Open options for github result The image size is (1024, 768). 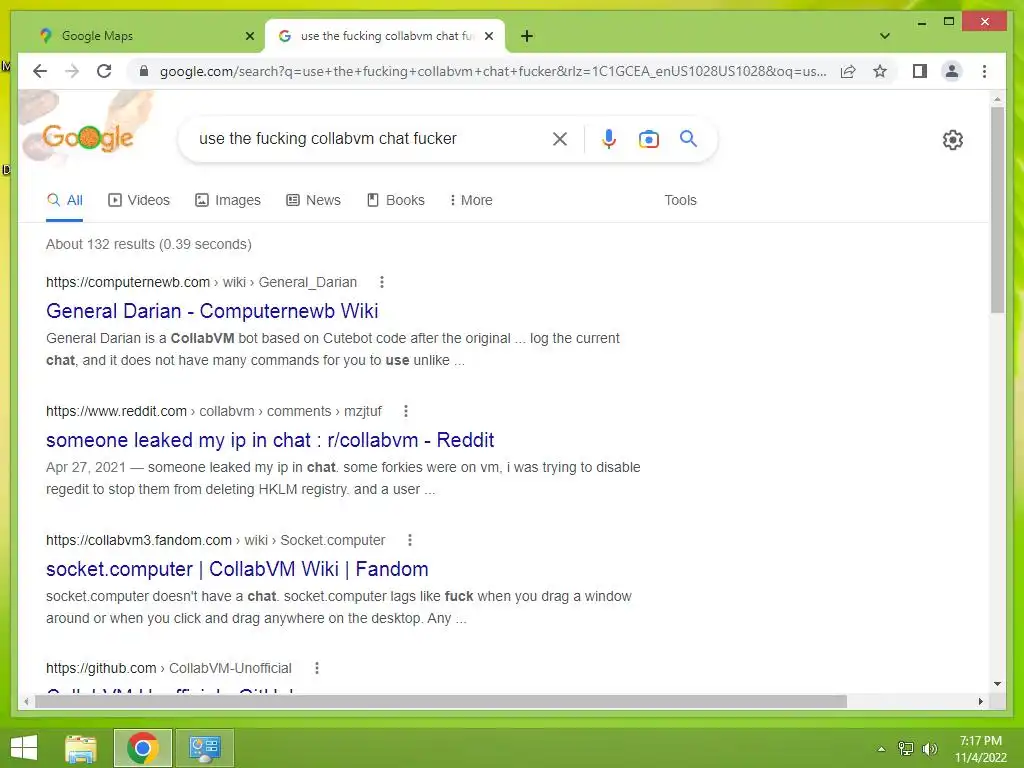[x=317, y=668]
